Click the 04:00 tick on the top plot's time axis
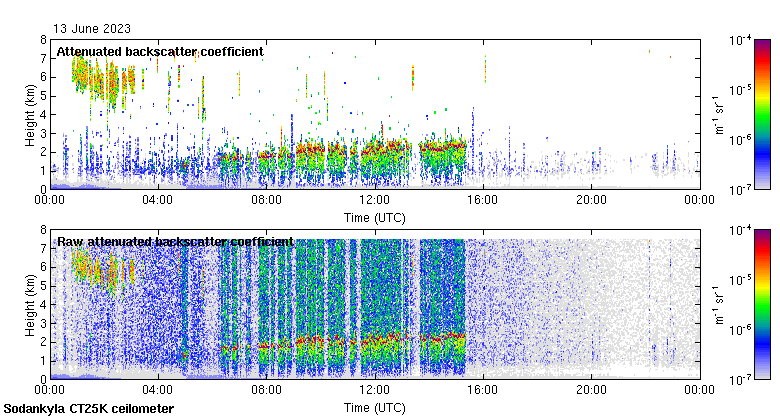This screenshot has width=780, height=420. [158, 200]
